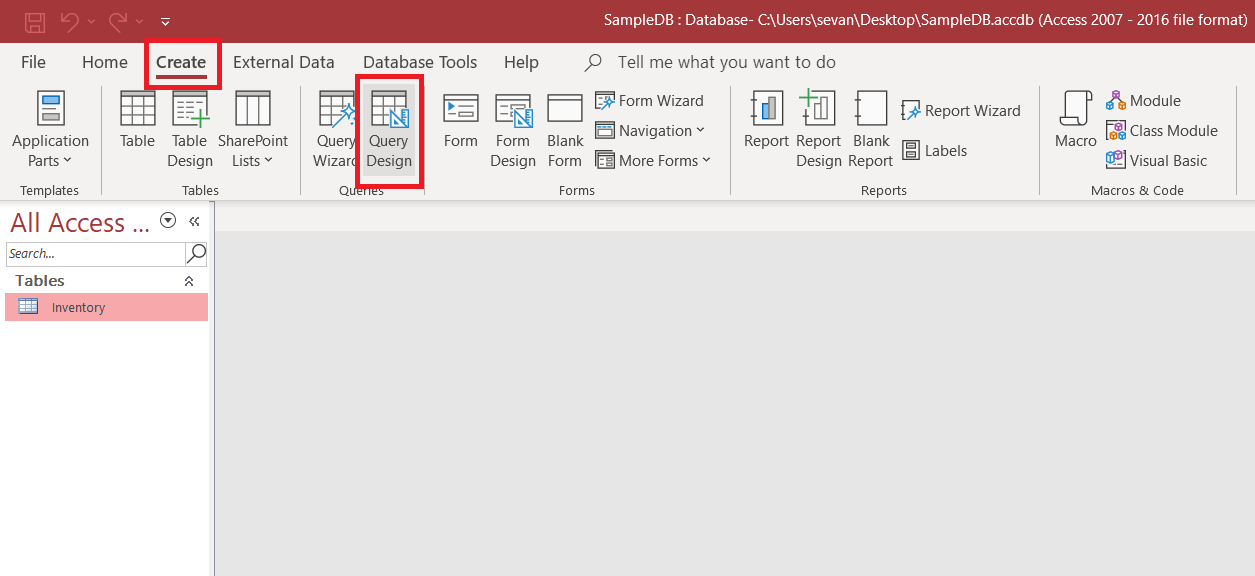Click the Save icon in title bar
This screenshot has height=576, width=1255.
click(x=35, y=20)
